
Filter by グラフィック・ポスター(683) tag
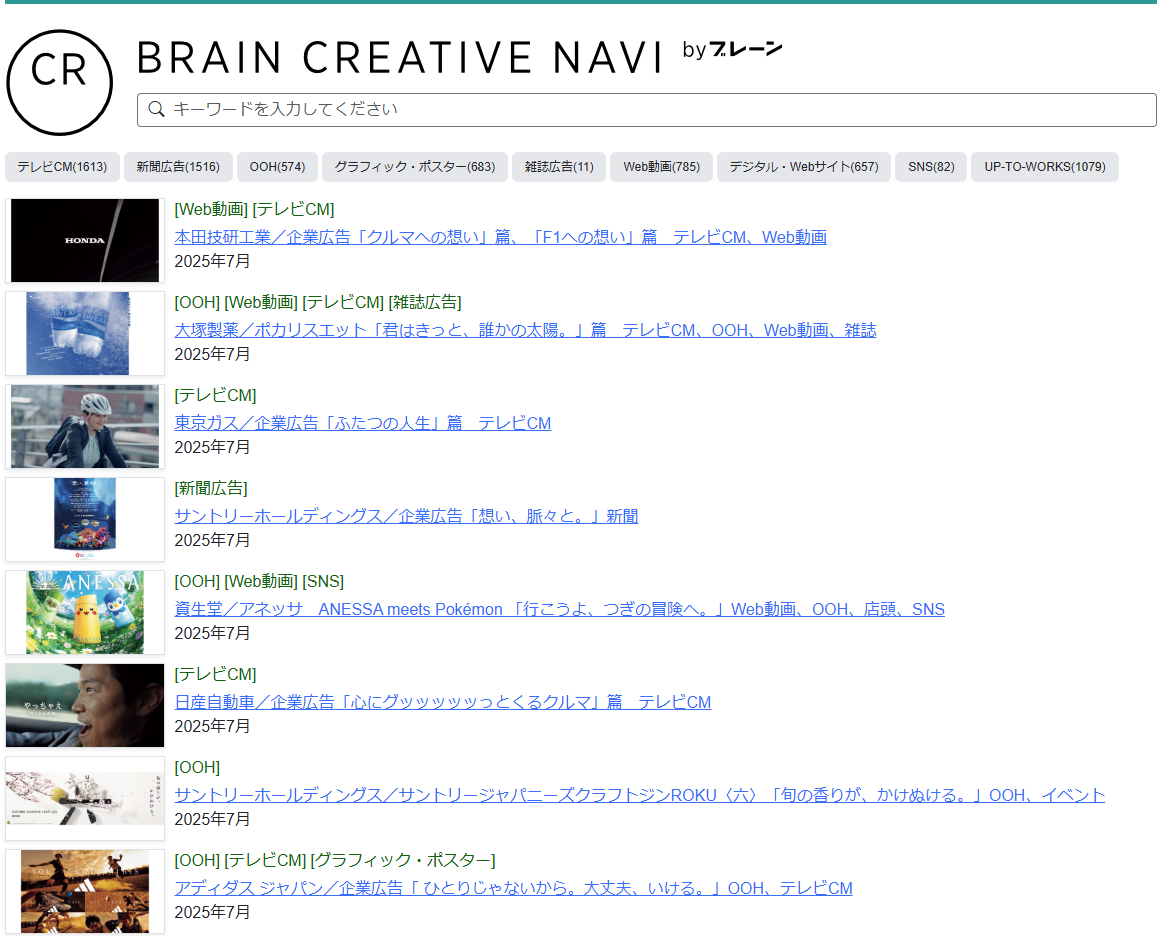[x=415, y=167]
